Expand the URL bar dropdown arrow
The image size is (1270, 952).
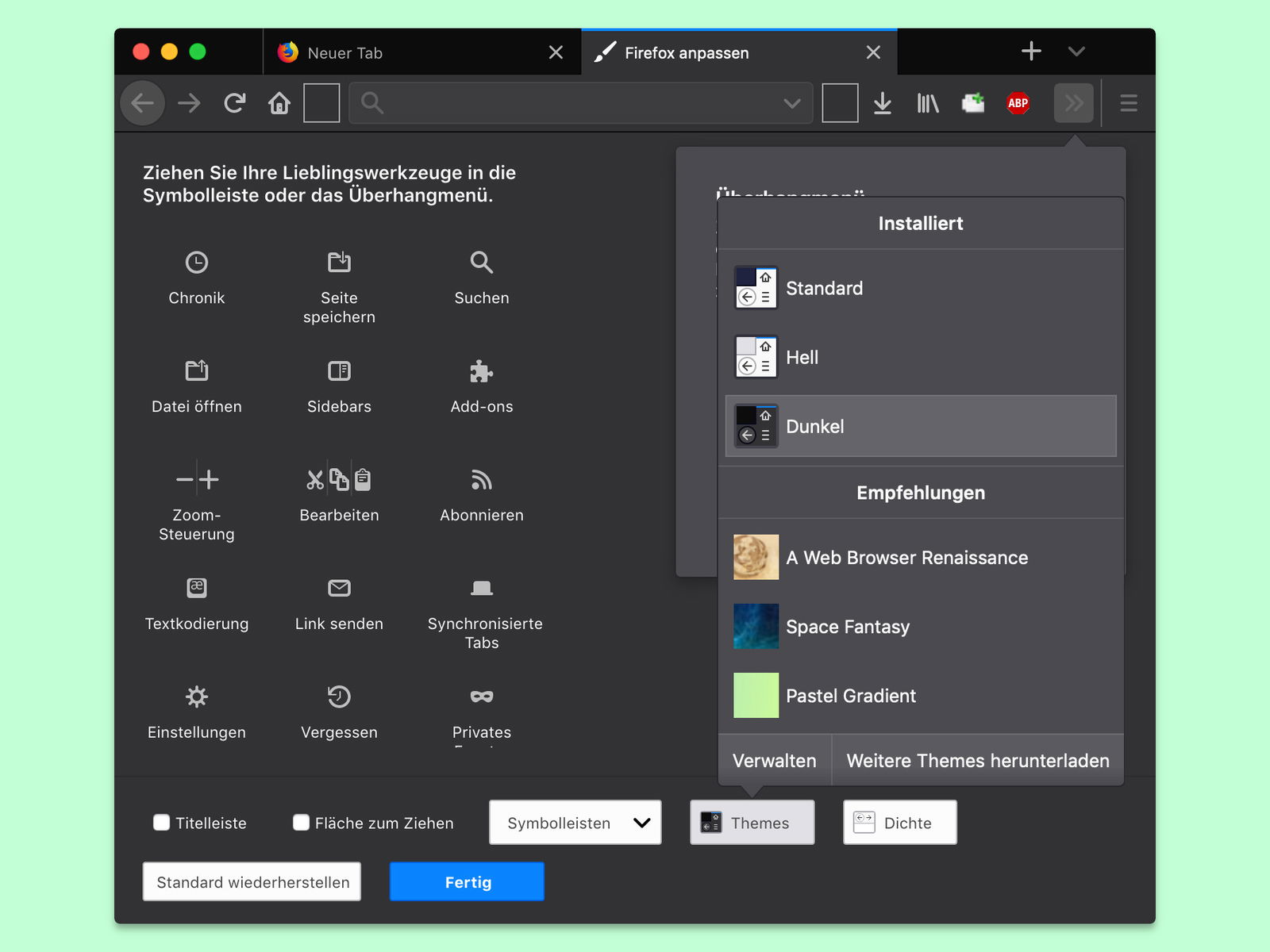[792, 103]
